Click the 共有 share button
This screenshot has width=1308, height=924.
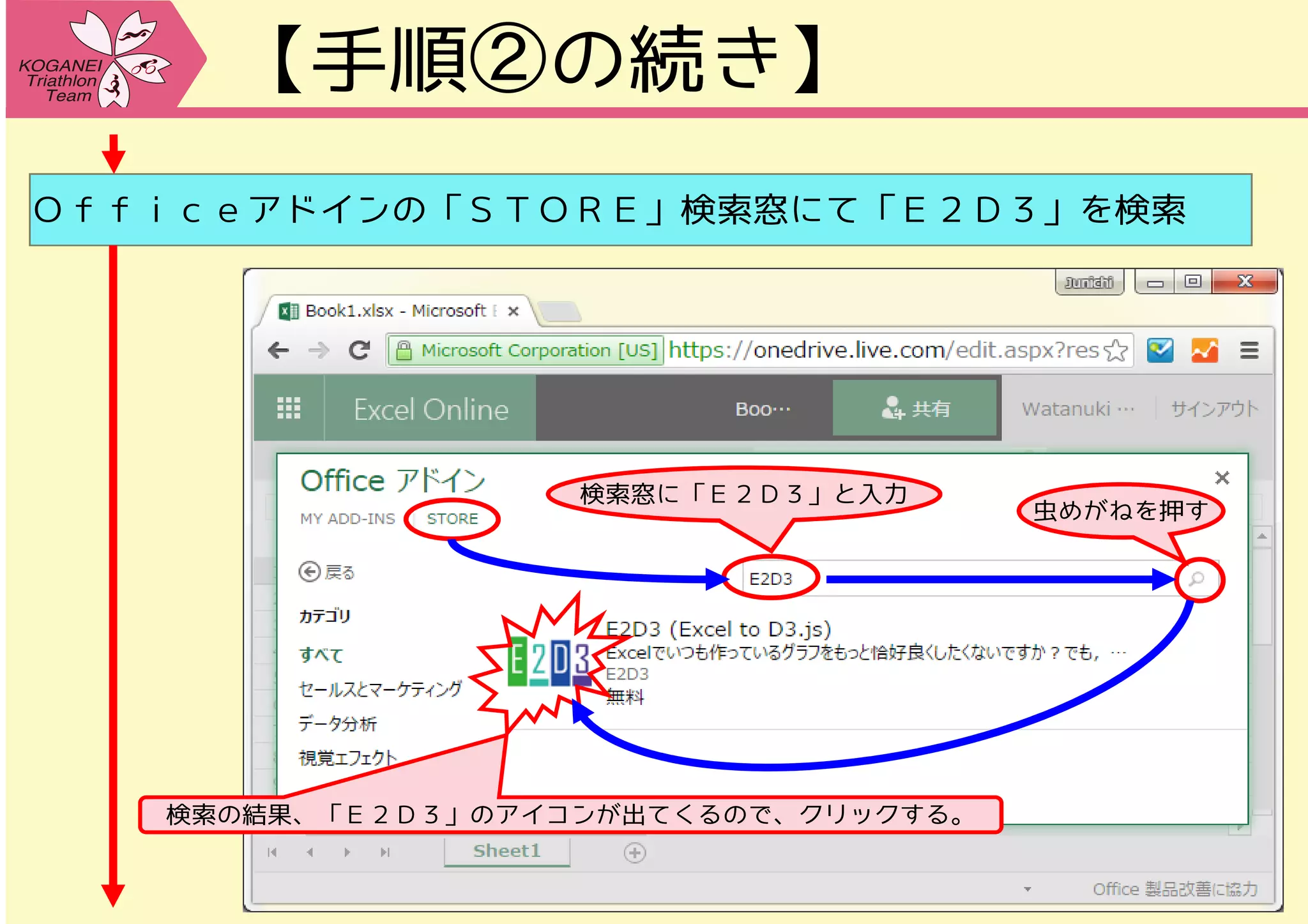coord(915,408)
